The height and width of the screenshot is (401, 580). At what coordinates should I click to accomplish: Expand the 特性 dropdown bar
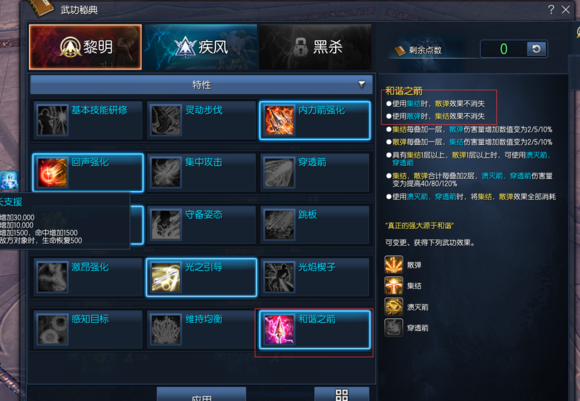[x=202, y=85]
